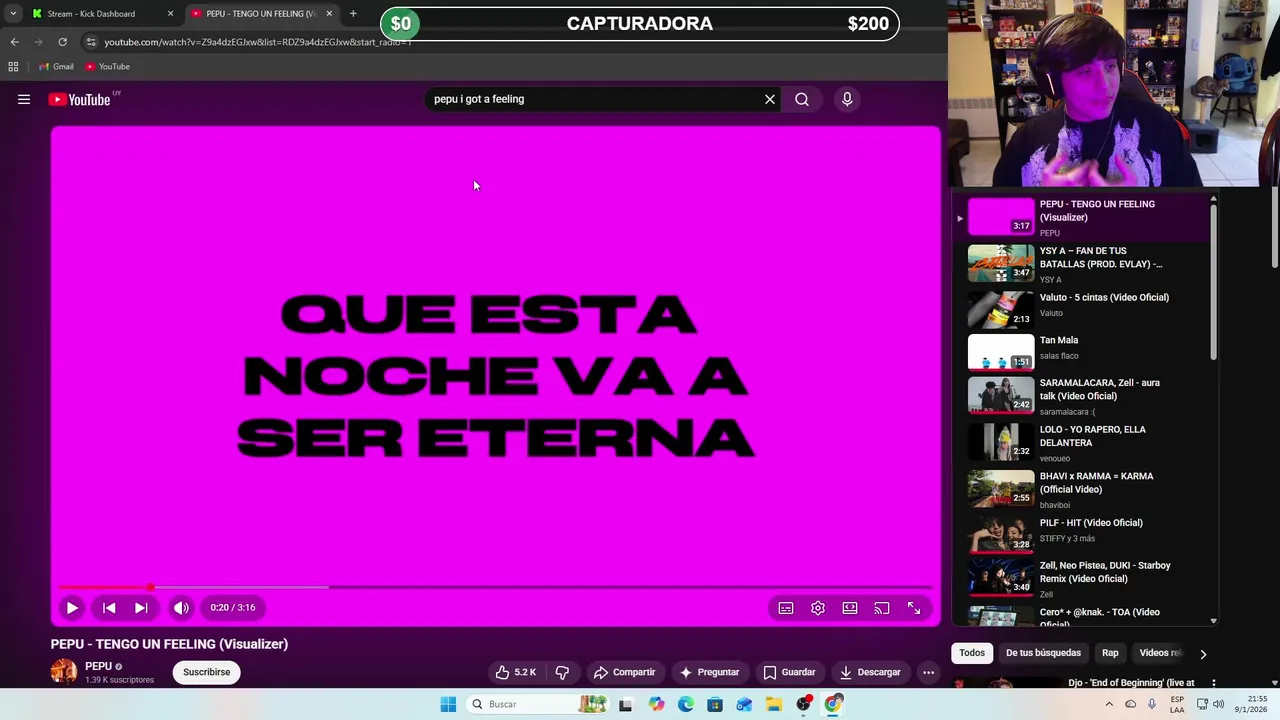1280x720 pixels.
Task: Click the taskbar Buscar search box
Action: point(537,704)
